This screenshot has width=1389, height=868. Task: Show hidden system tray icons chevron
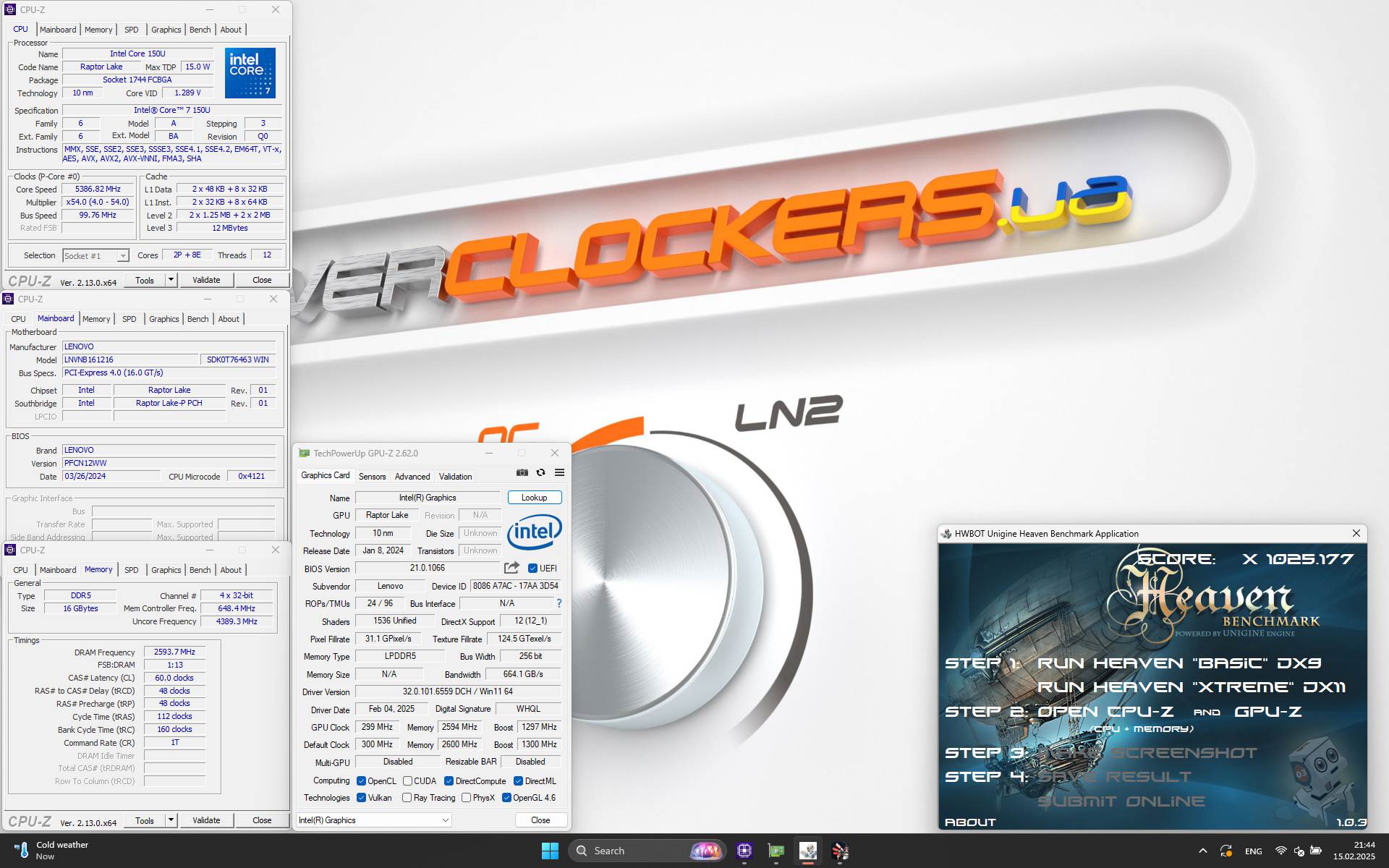(x=1202, y=851)
